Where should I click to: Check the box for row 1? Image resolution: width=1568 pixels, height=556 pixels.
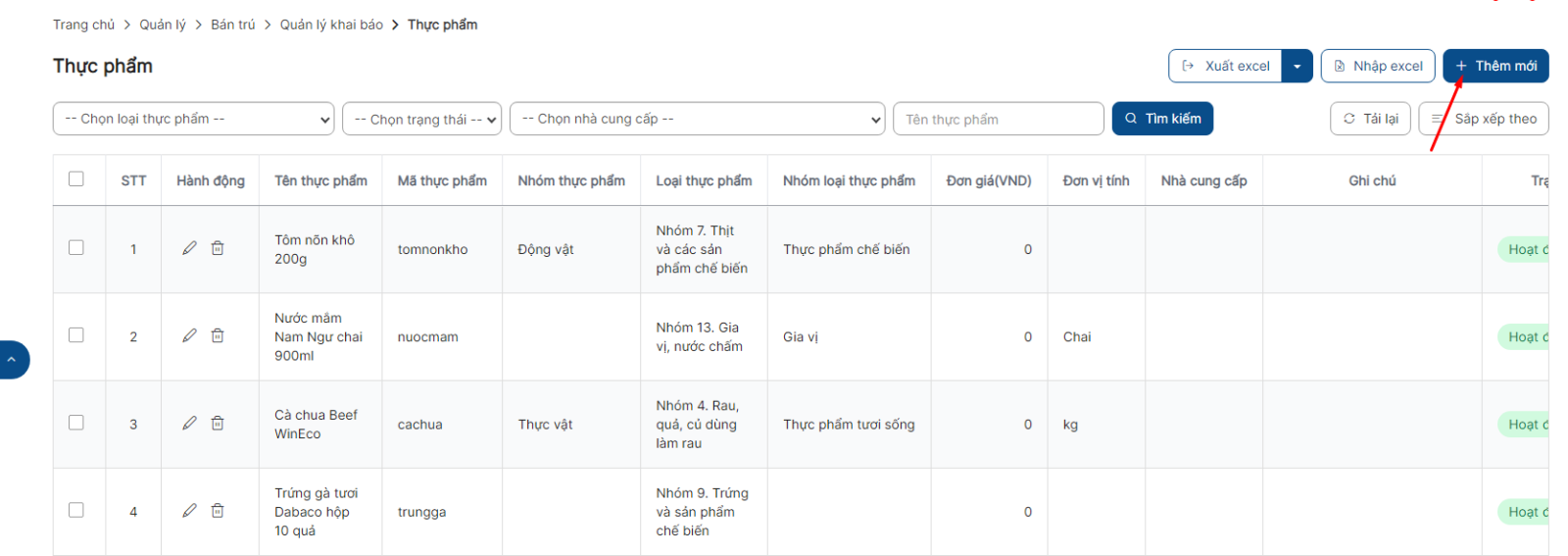pyautogui.click(x=76, y=247)
